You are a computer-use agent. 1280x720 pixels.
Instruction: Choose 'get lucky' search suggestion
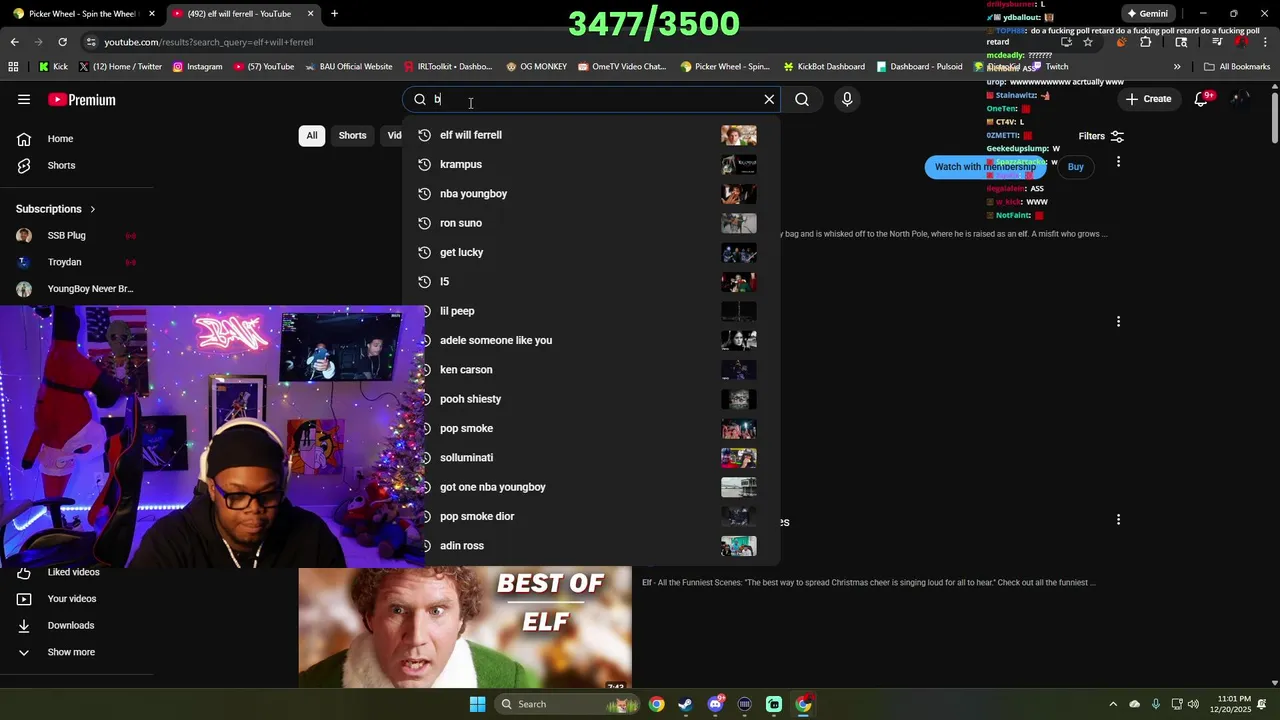[x=590, y=252]
